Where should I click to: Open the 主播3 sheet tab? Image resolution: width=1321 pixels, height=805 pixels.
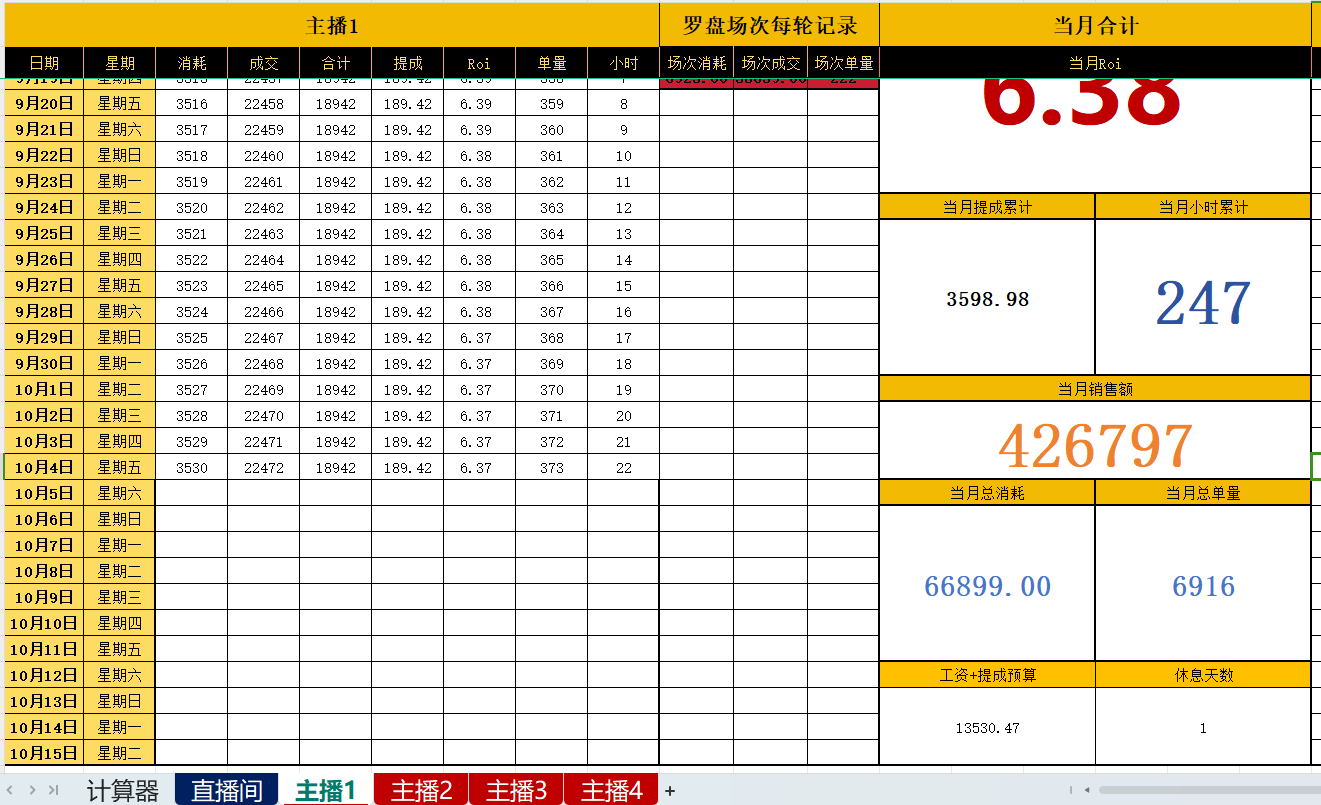click(516, 791)
